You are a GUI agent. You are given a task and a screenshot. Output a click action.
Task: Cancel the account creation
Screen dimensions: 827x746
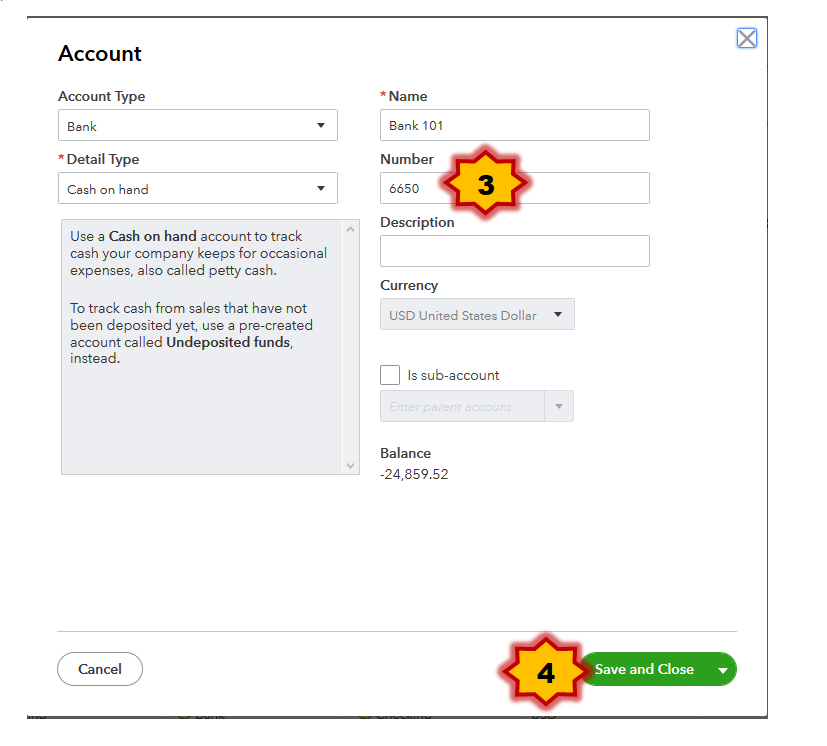pos(99,669)
